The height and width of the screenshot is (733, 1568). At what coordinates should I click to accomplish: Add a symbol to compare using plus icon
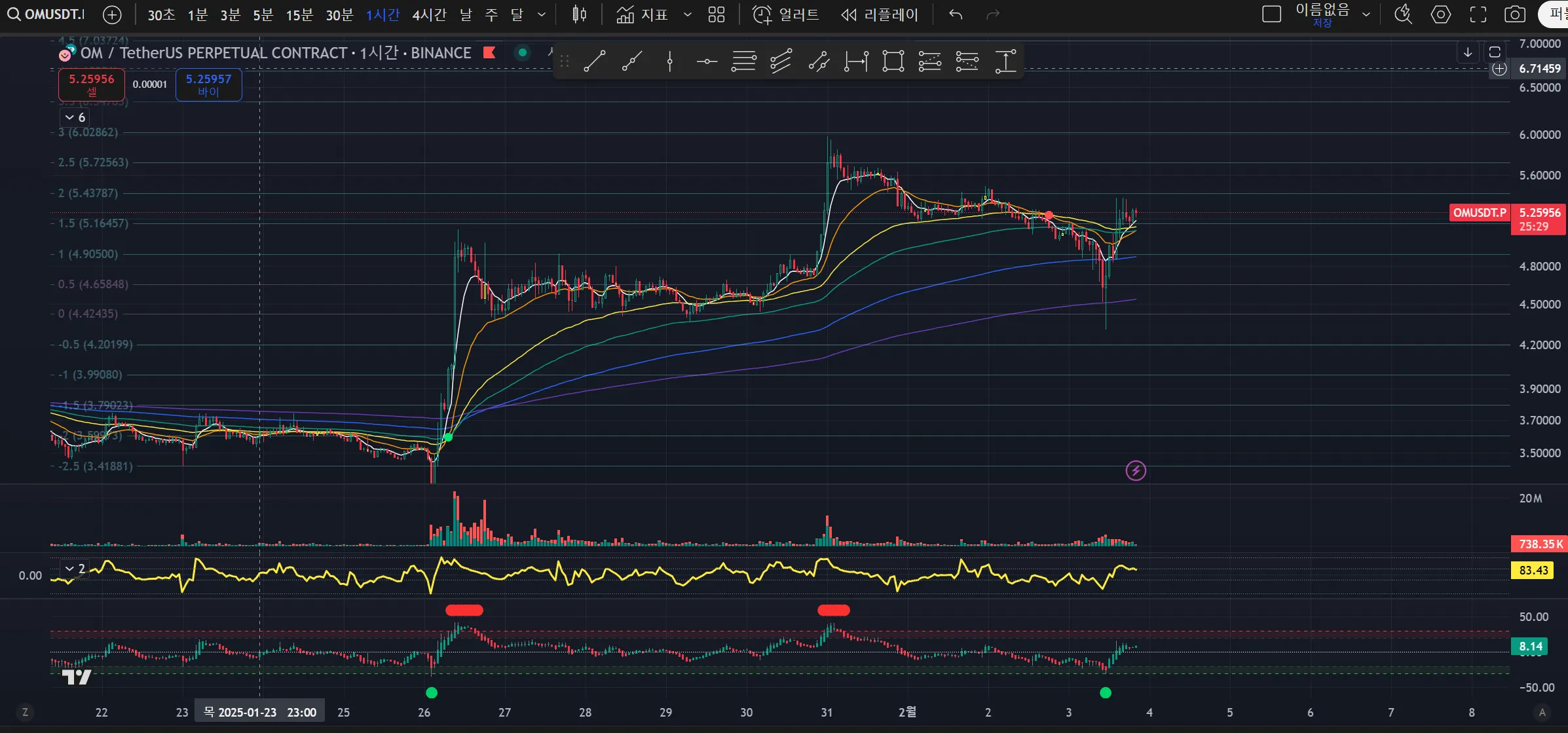pyautogui.click(x=113, y=14)
